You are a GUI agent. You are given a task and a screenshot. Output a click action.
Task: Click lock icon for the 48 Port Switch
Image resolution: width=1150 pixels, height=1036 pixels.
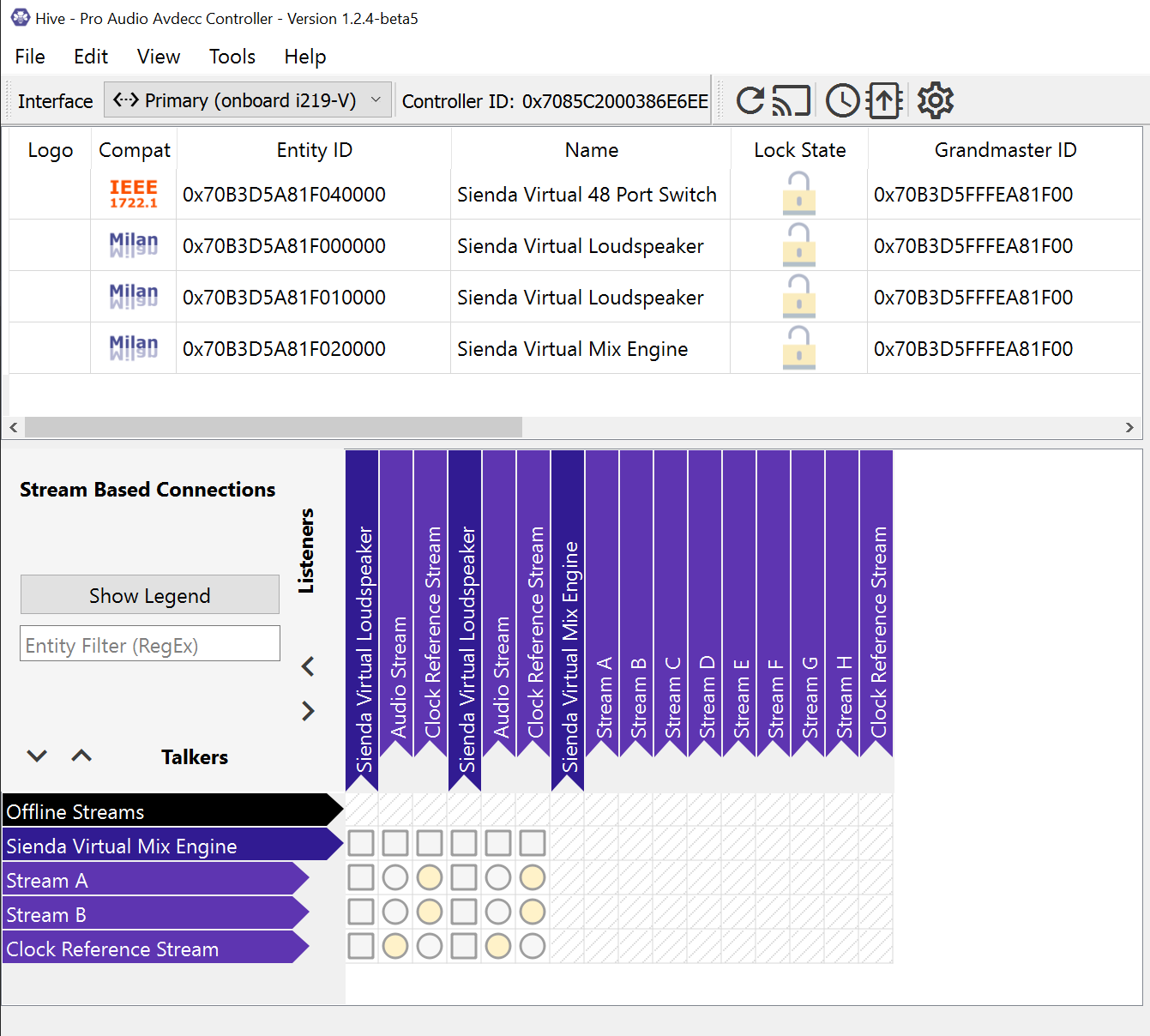(799, 194)
